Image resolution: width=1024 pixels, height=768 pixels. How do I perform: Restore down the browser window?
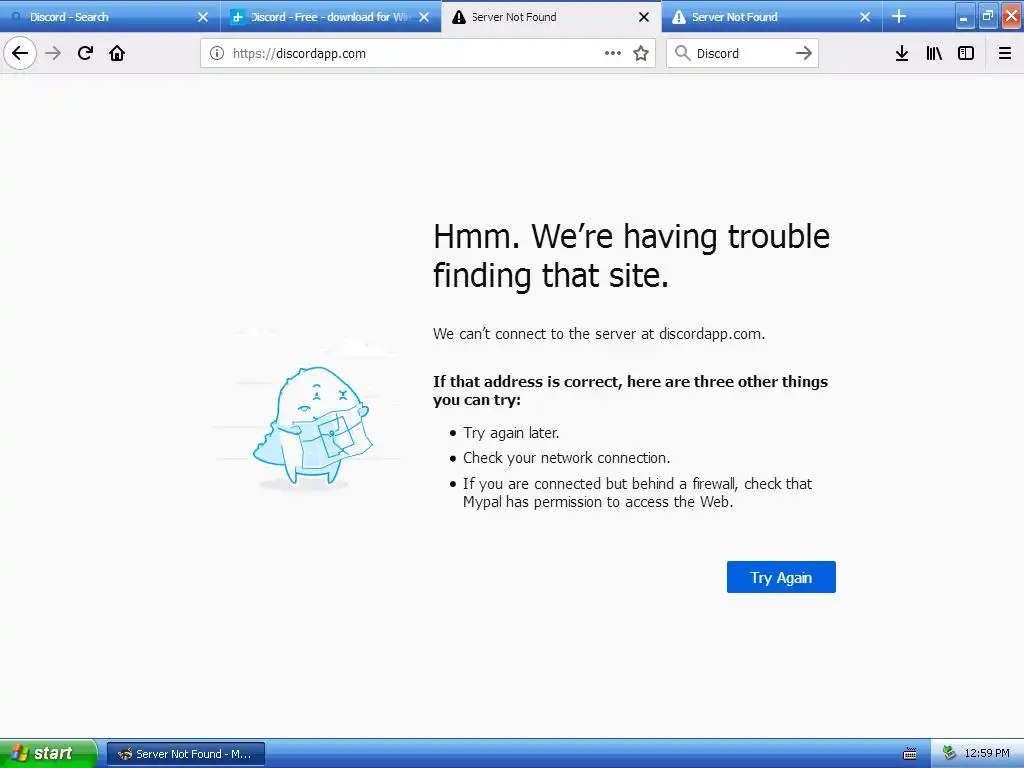coord(988,17)
